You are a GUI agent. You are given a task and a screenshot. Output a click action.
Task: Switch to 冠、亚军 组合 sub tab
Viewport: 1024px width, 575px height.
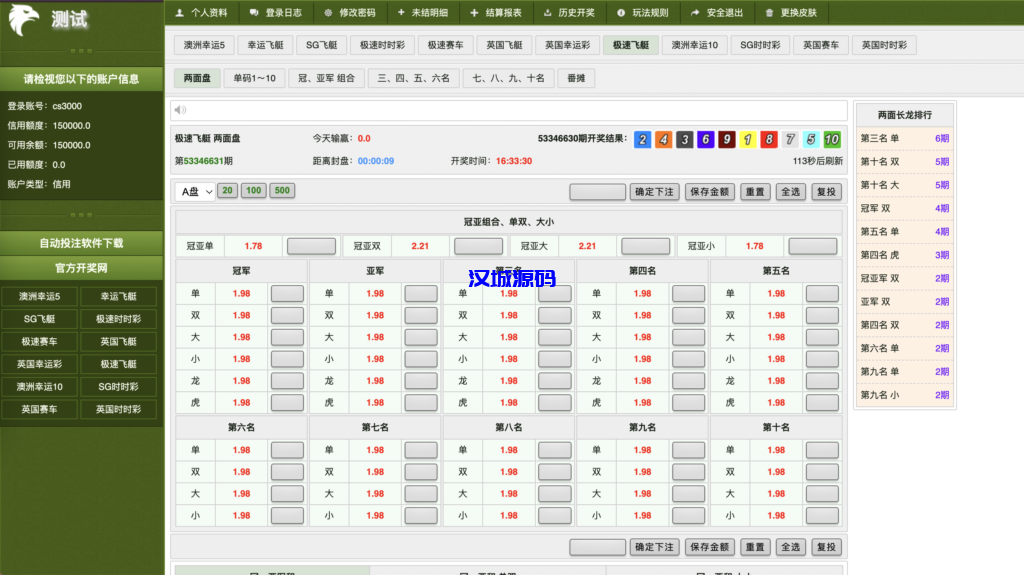(x=327, y=78)
